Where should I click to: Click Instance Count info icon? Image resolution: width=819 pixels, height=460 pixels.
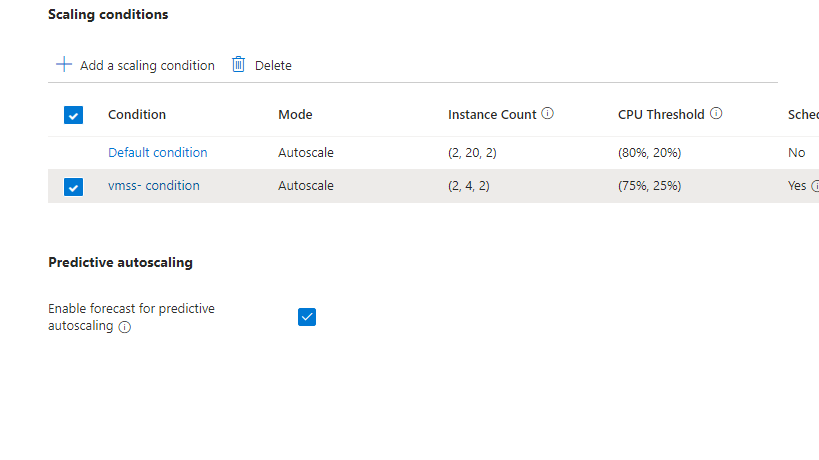[x=548, y=114]
